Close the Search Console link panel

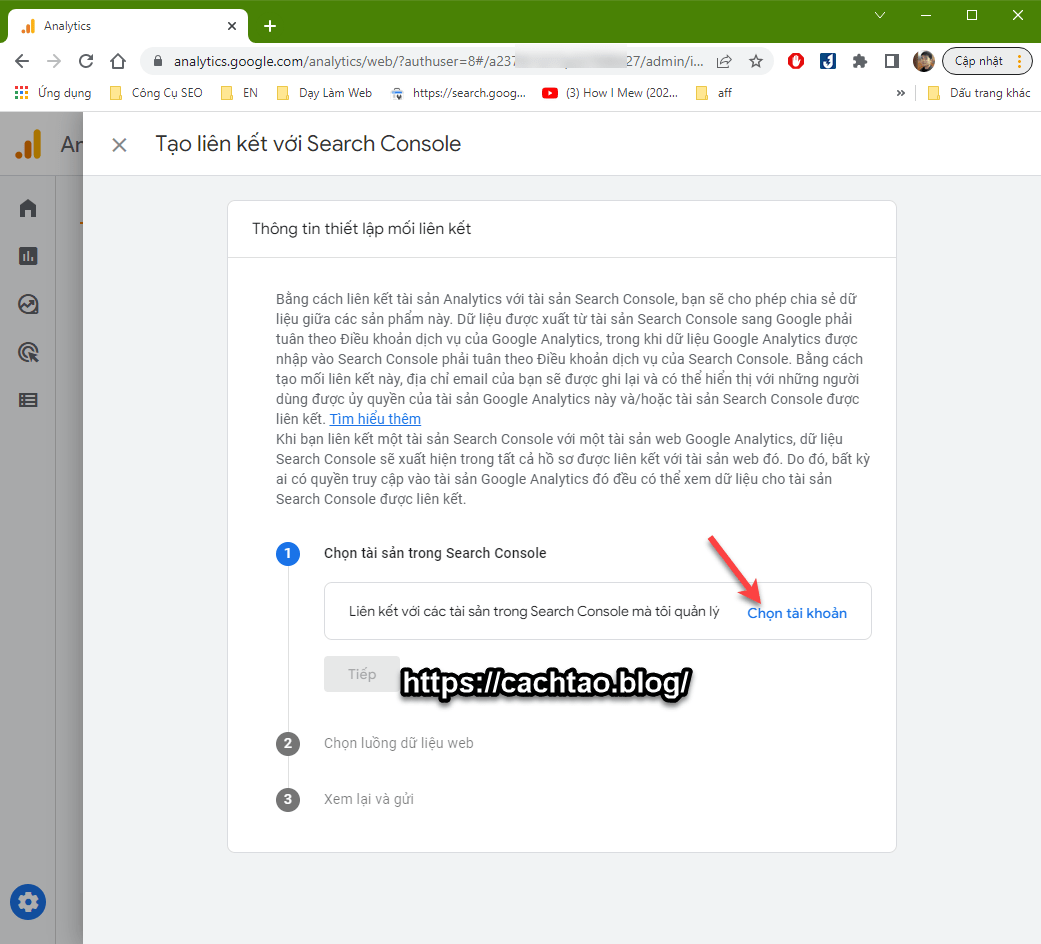(120, 145)
